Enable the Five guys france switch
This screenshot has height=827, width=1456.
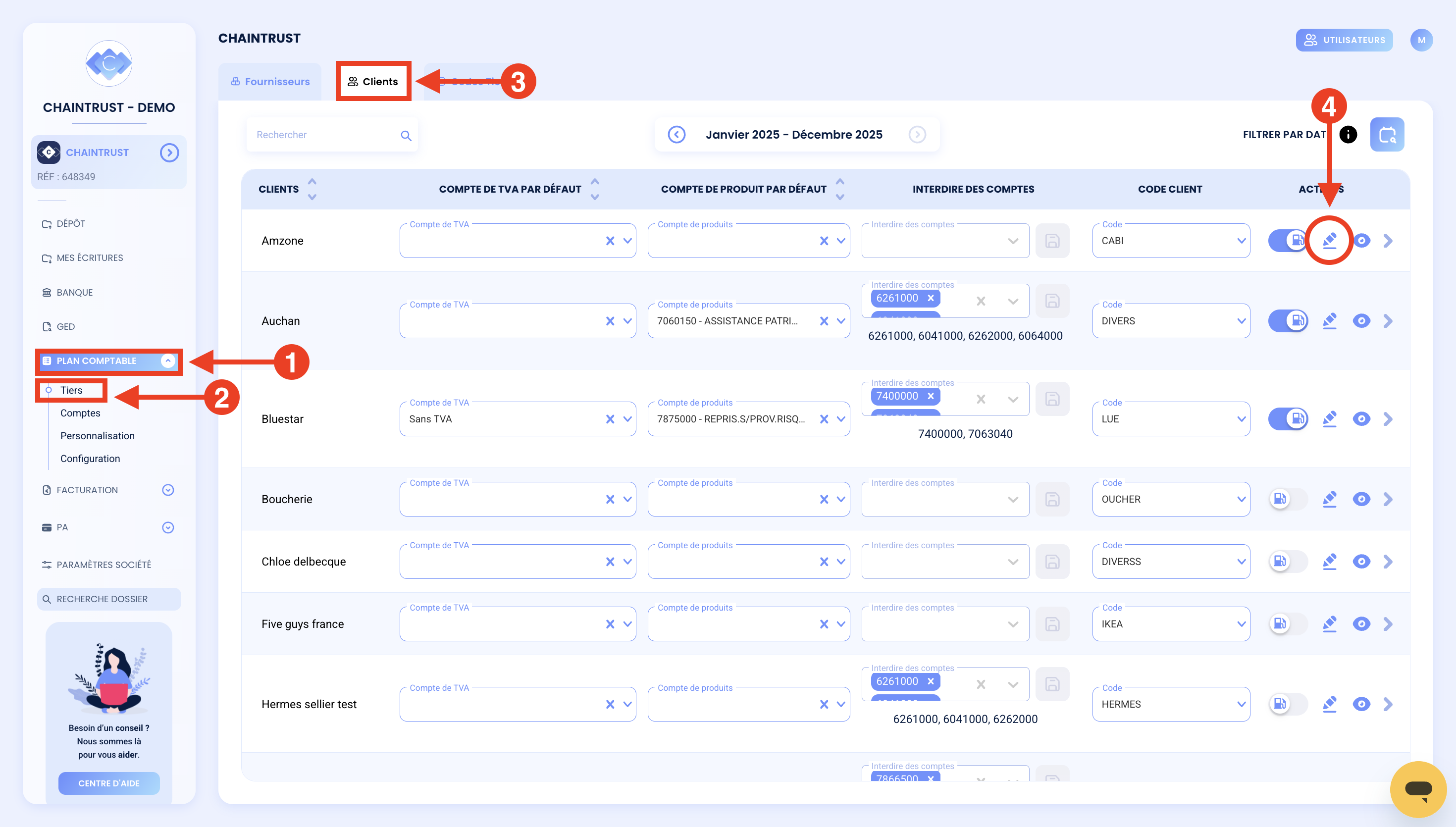1288,624
